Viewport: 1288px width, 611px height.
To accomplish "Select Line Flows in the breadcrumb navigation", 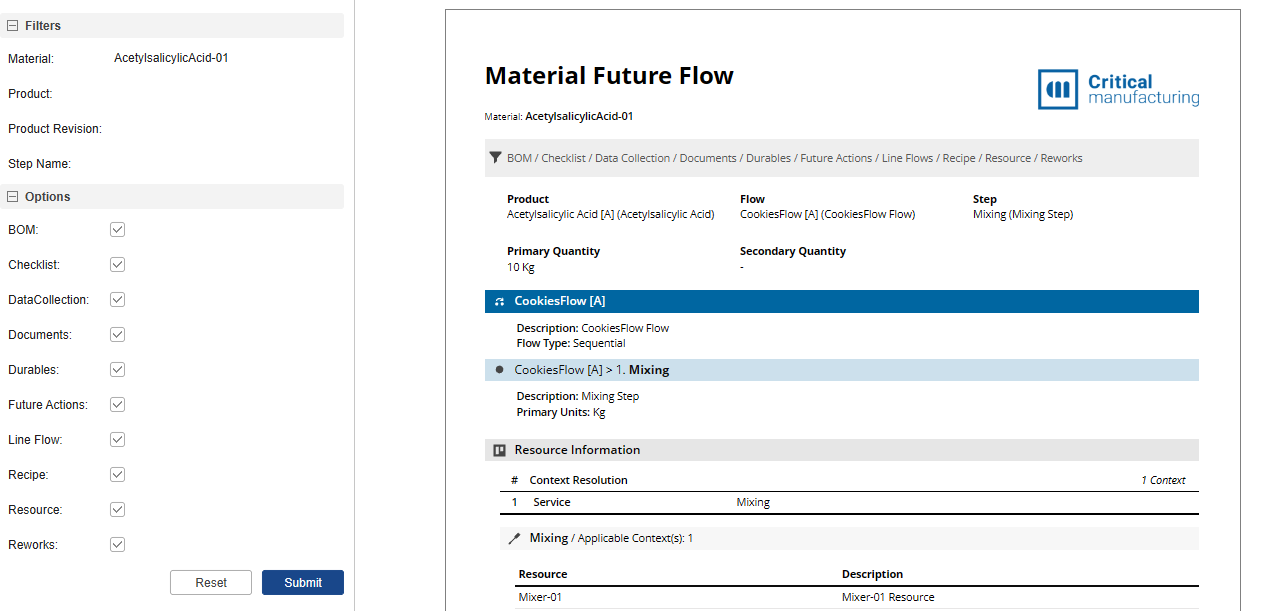I will 906,157.
